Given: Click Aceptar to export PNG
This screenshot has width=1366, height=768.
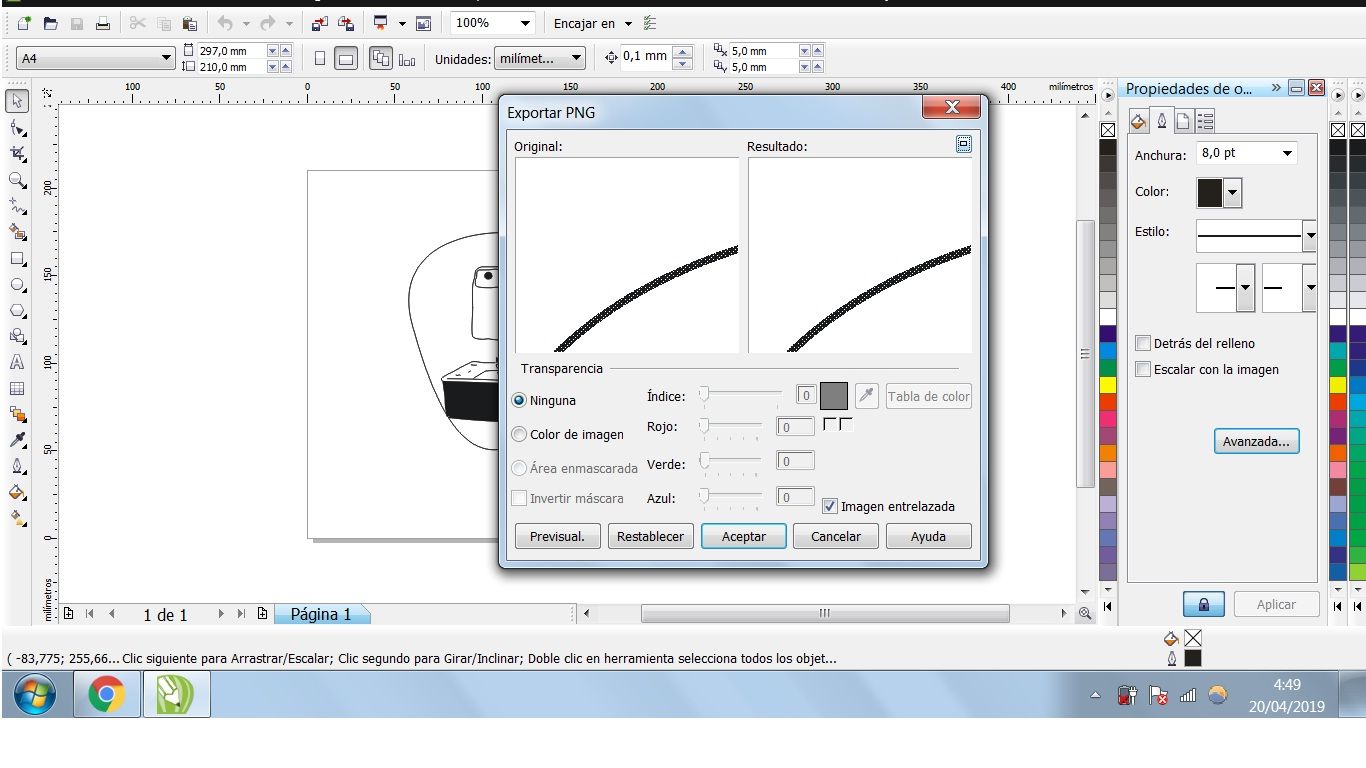Looking at the screenshot, I should 744,536.
